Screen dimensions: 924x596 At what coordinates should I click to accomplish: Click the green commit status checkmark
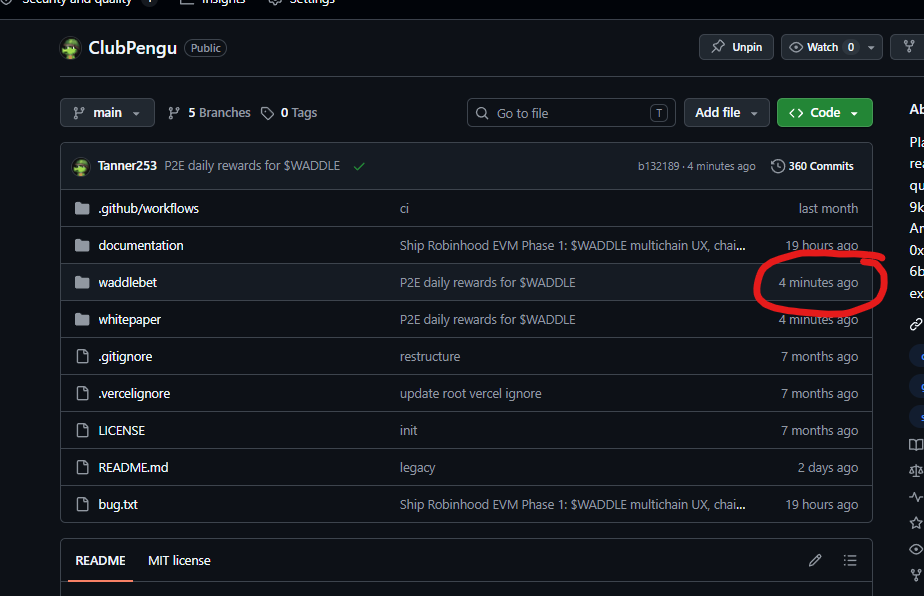tap(359, 166)
